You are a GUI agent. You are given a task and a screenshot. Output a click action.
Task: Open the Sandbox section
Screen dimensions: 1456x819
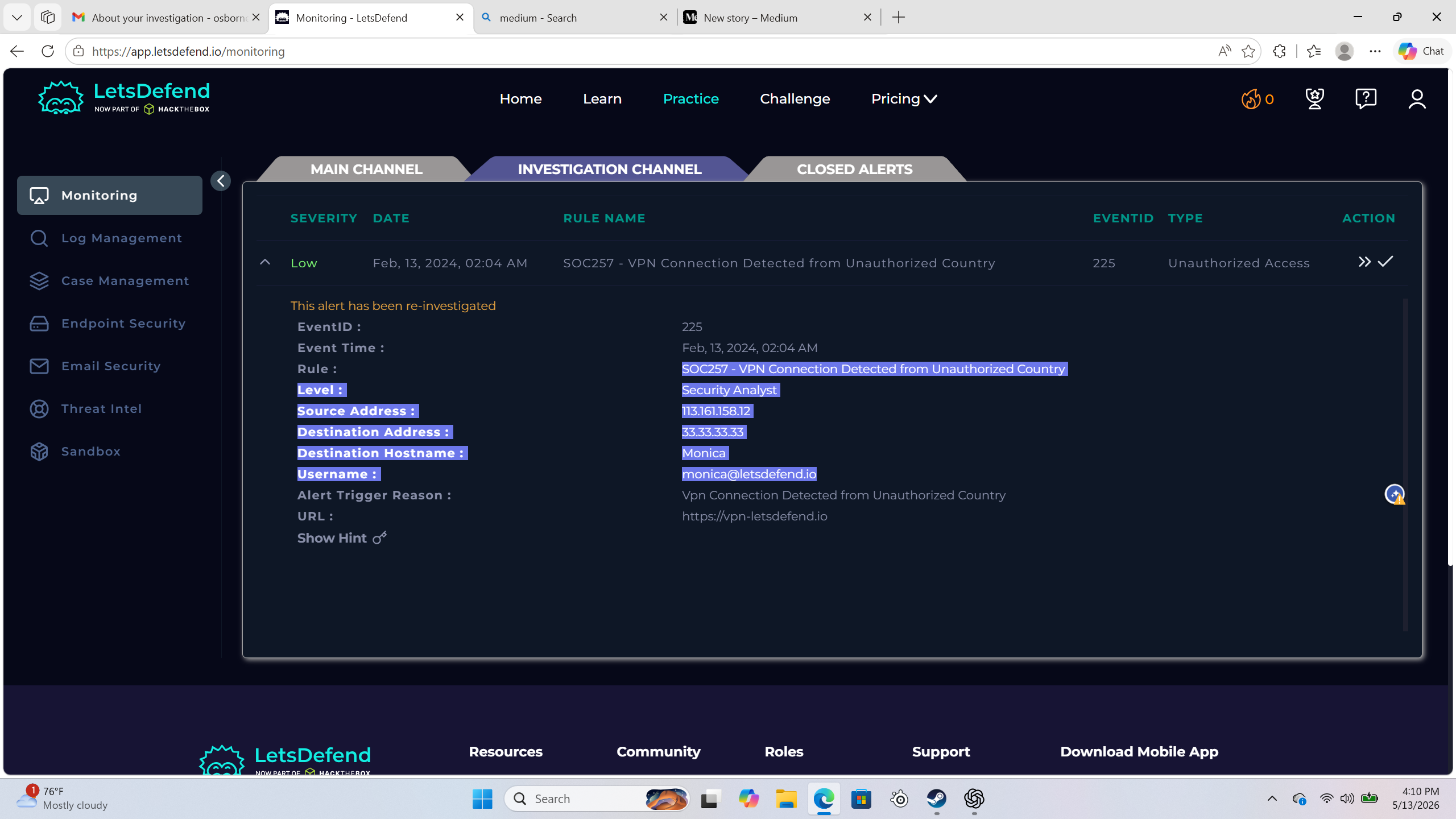(x=75, y=452)
